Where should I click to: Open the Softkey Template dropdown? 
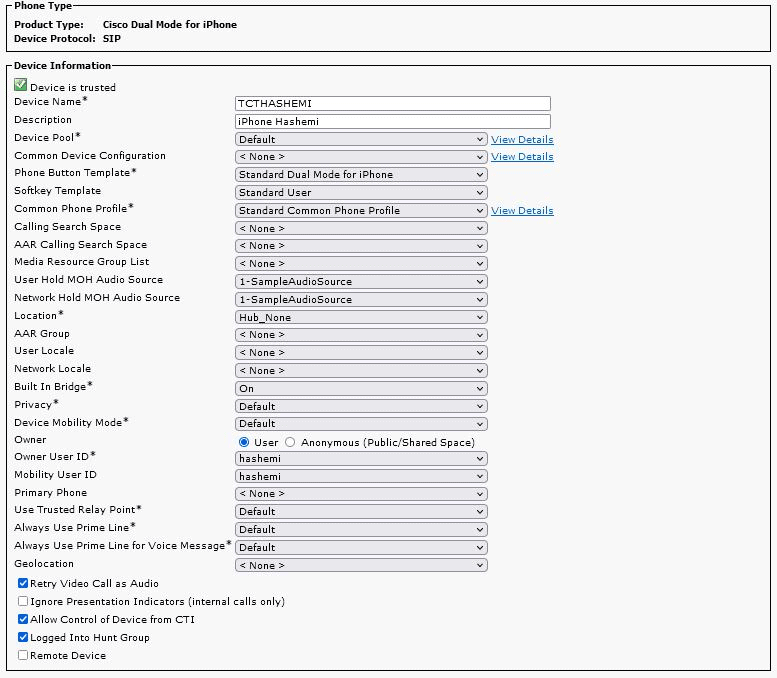(x=361, y=192)
